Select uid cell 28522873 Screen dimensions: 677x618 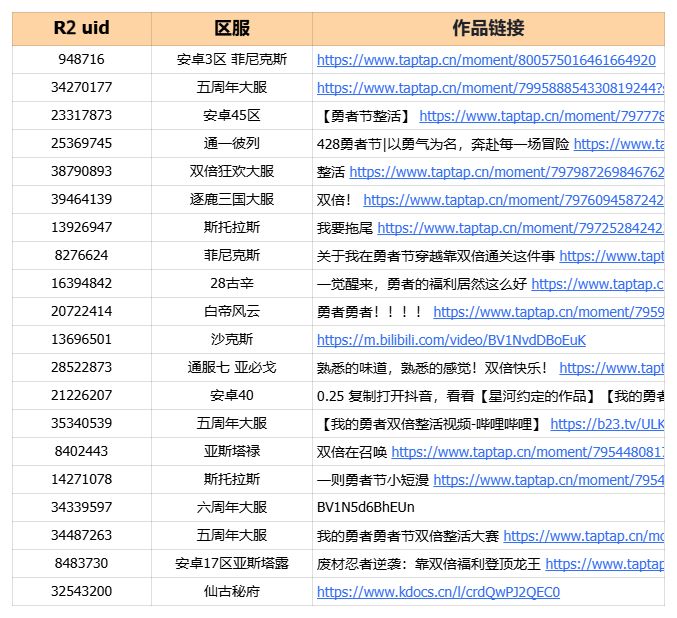tap(82, 368)
